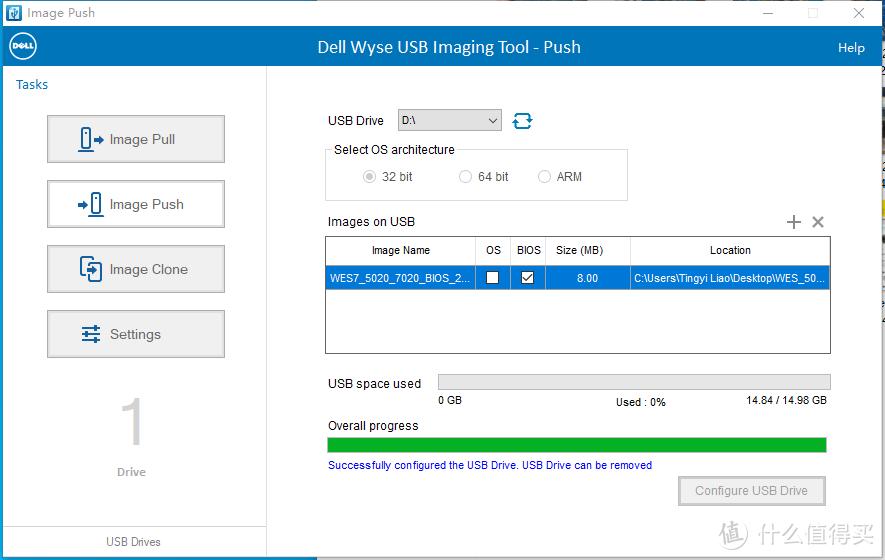This screenshot has height=560, width=885.
Task: Open the Help menu
Action: click(851, 48)
